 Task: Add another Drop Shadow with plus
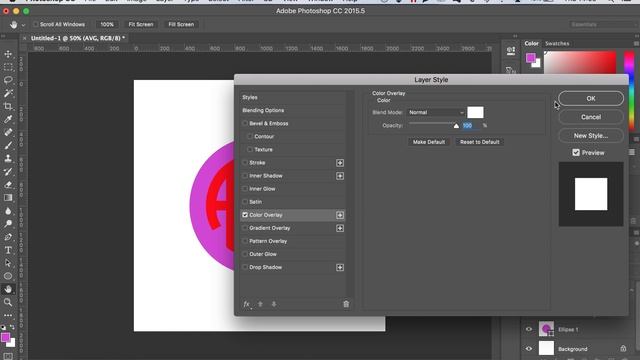340,267
